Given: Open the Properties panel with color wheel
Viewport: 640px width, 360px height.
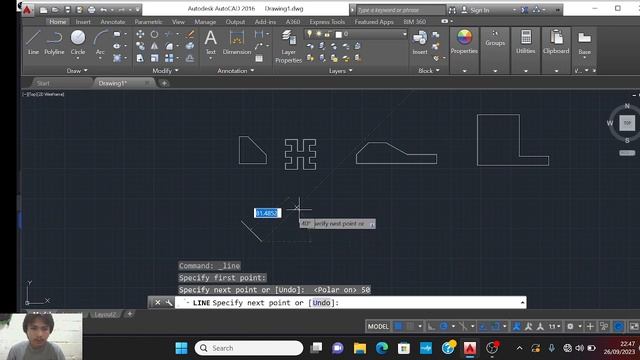Looking at the screenshot, I should coord(464,42).
